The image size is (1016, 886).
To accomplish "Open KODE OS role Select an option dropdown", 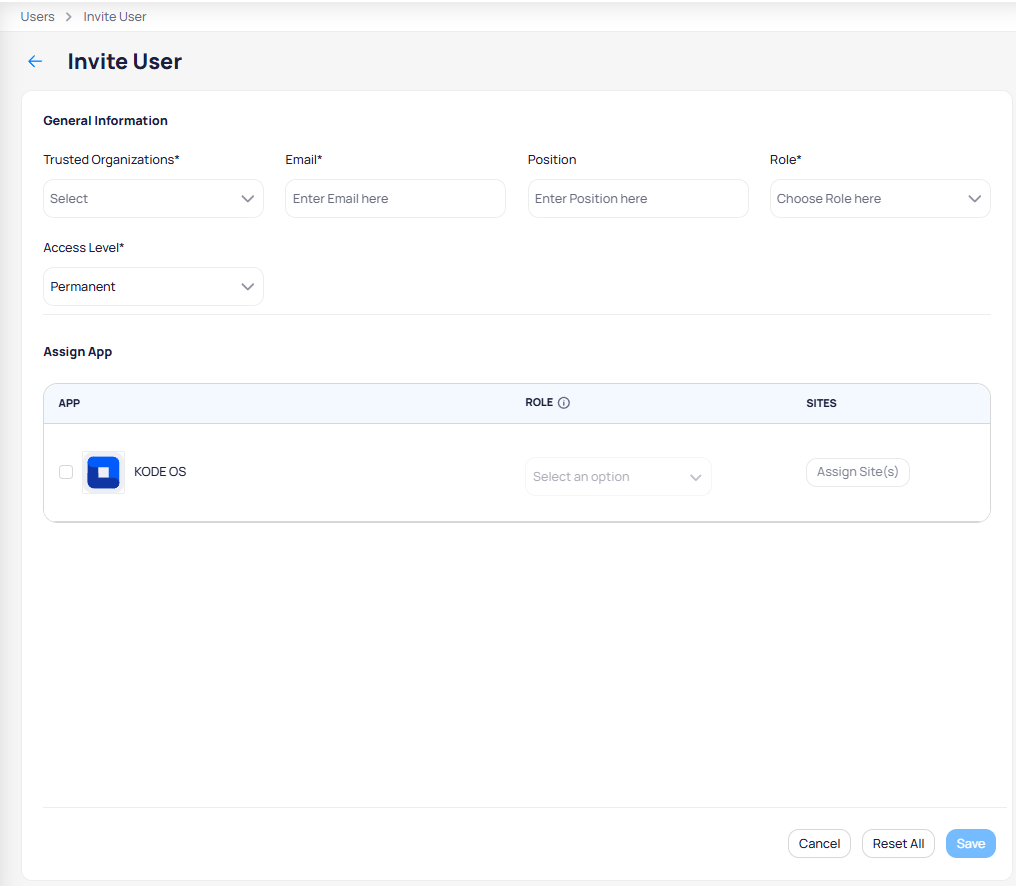I will 618,476.
